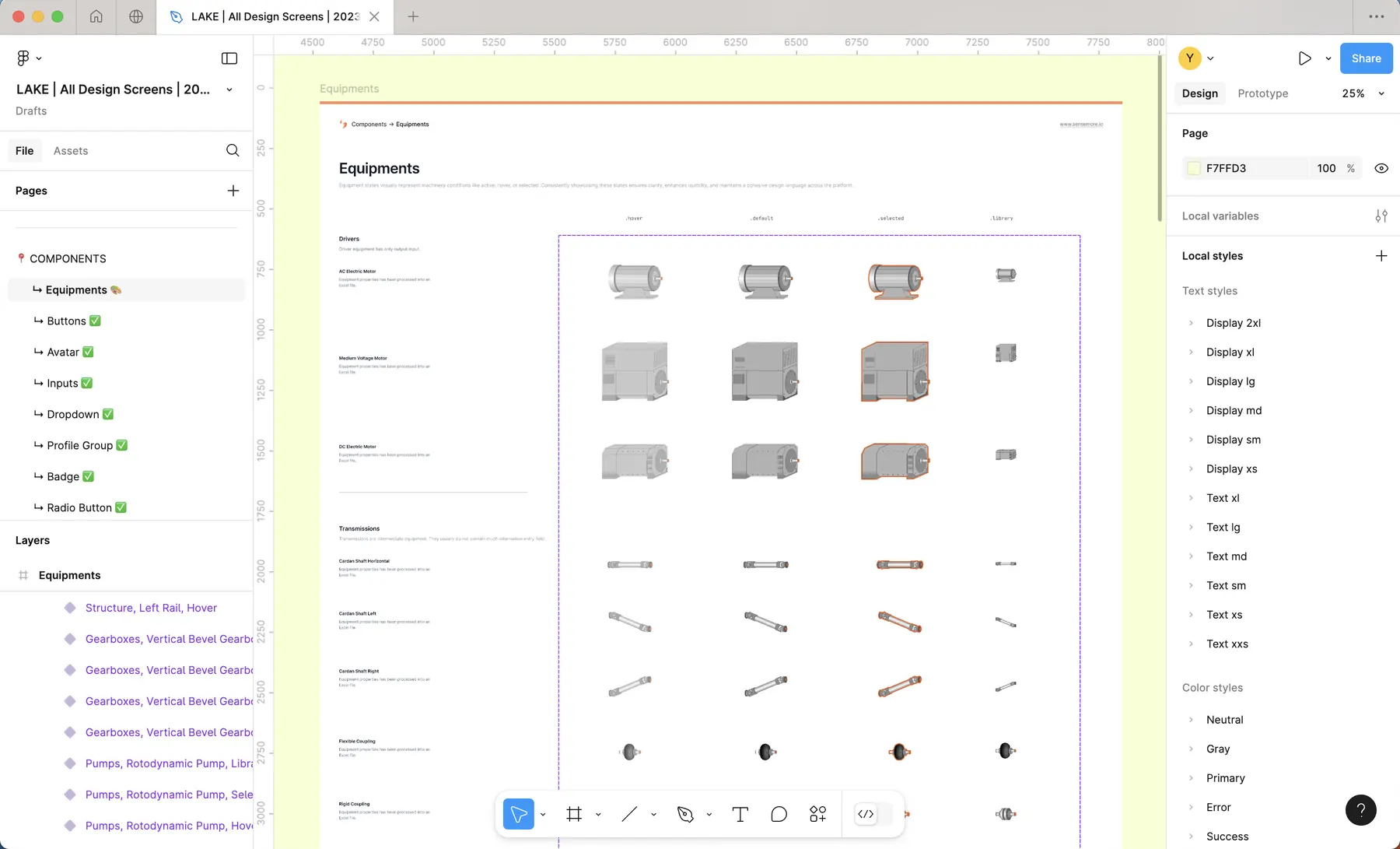Search the file with magnifier icon

tap(233, 150)
